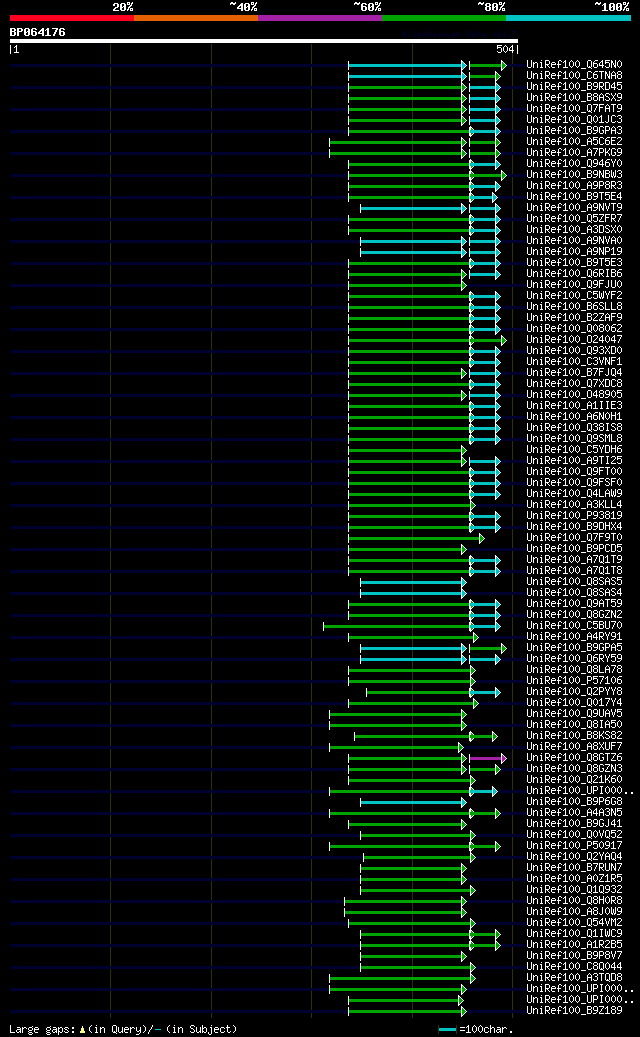Select the BP064176 query name

point(38,32)
